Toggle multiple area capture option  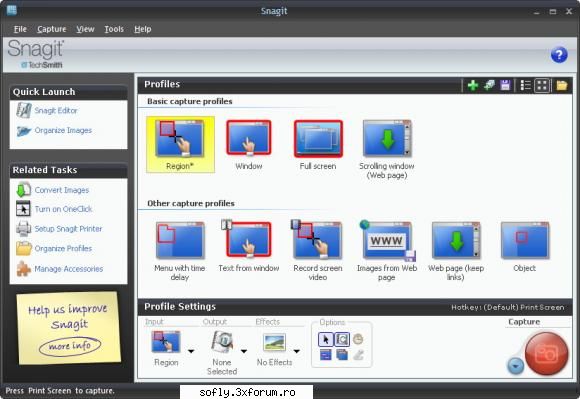click(342, 355)
